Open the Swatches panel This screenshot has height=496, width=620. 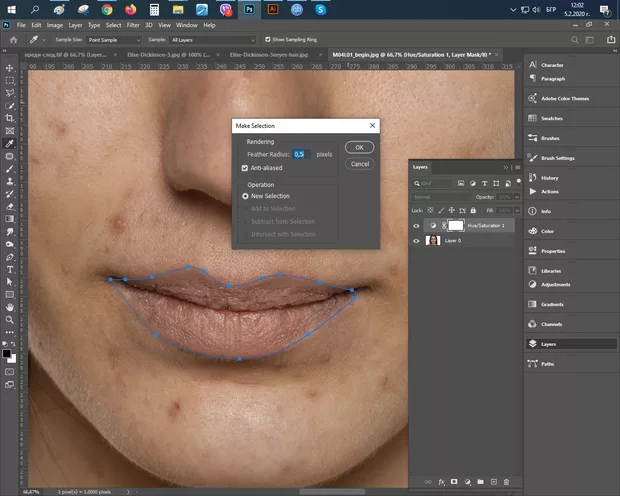click(551, 118)
